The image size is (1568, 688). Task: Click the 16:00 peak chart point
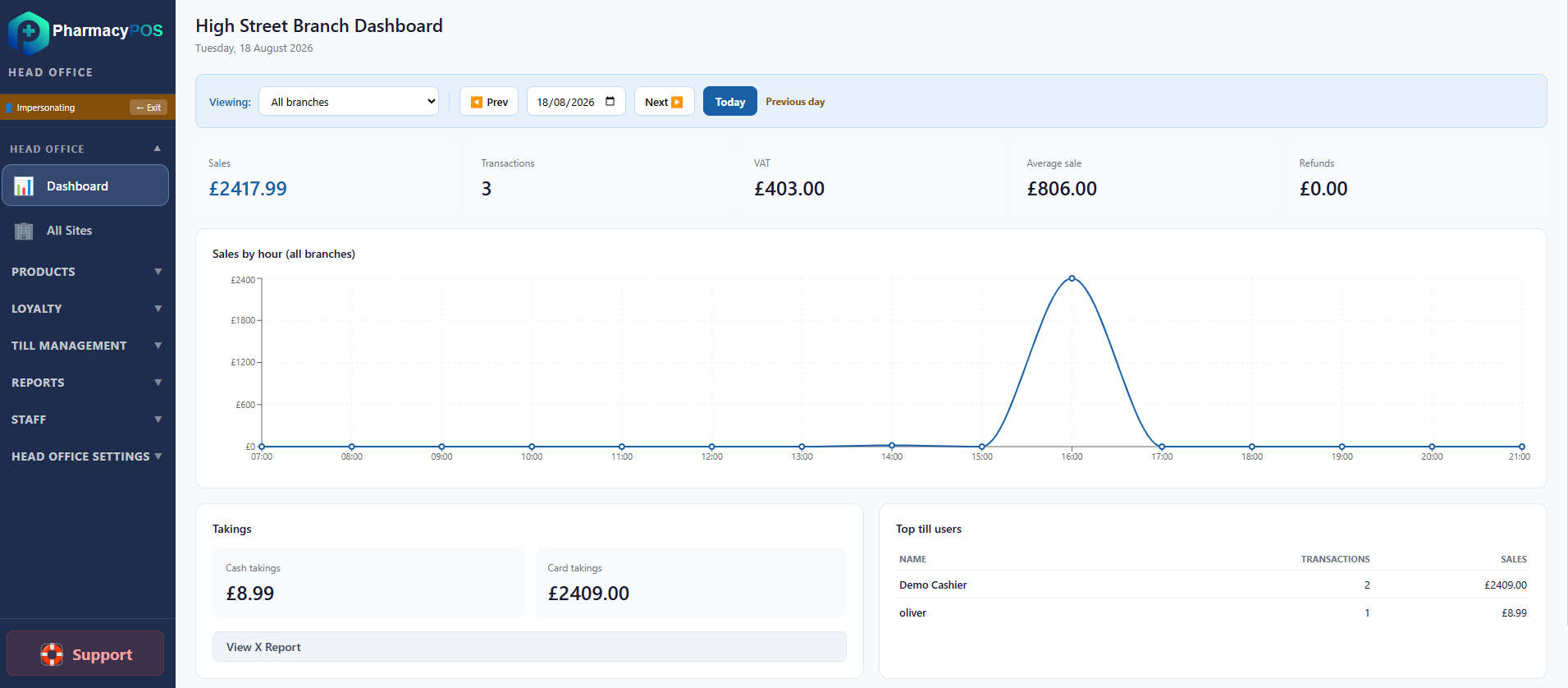pyautogui.click(x=1072, y=278)
